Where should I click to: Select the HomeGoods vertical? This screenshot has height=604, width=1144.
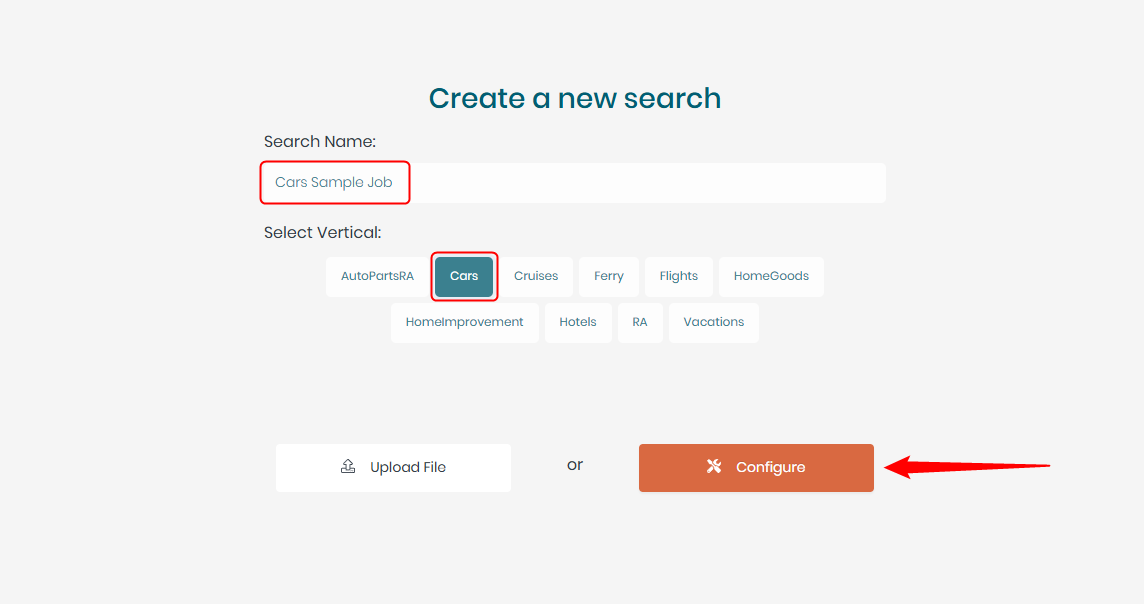click(x=771, y=276)
